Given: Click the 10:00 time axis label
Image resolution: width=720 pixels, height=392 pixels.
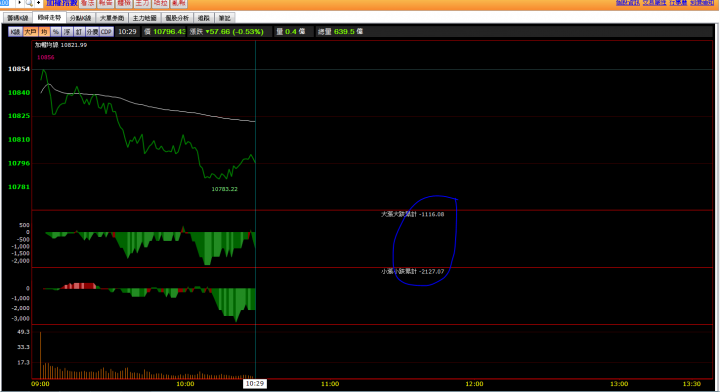Looking at the screenshot, I should 185,384.
